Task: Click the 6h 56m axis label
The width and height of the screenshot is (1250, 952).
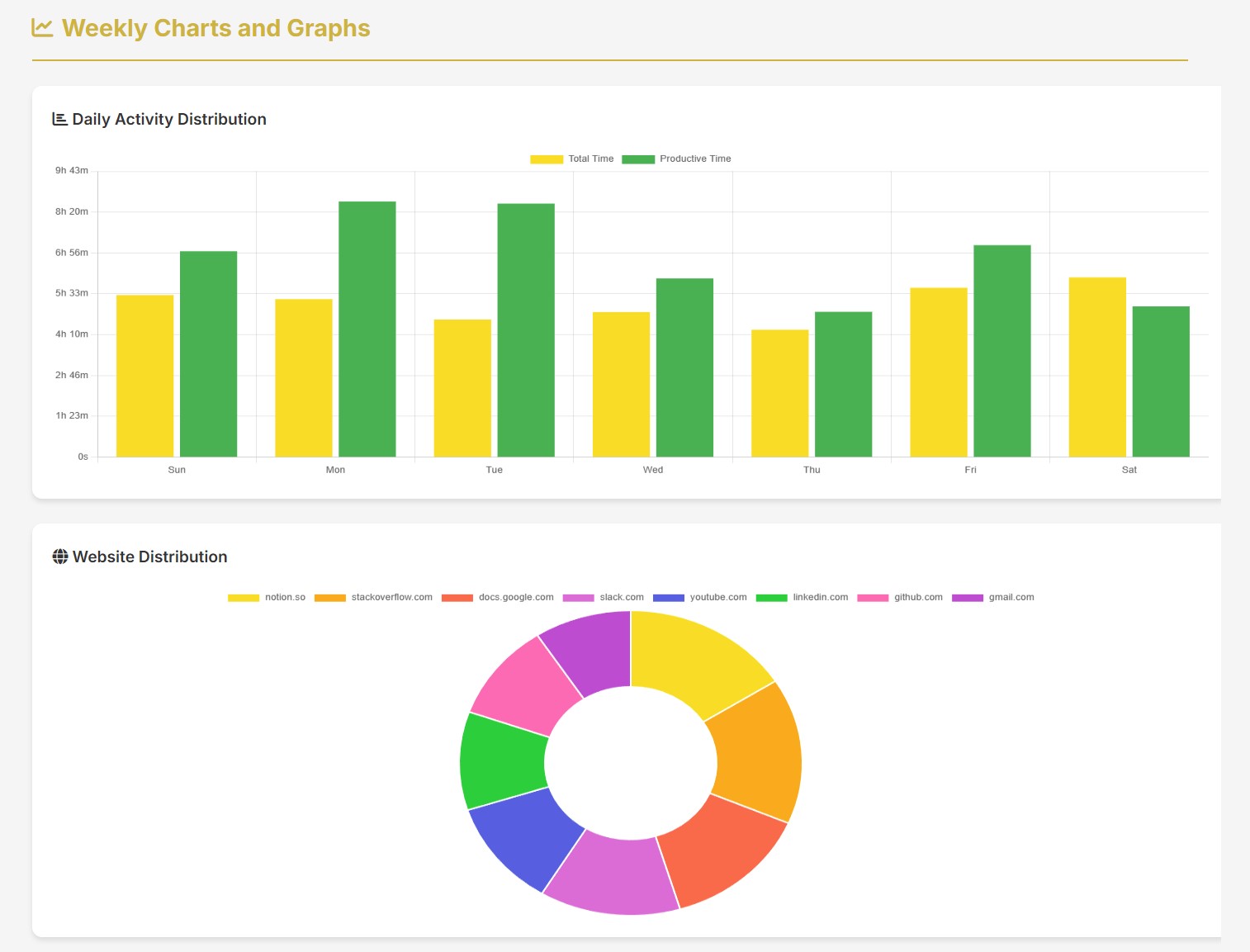Action: tap(72, 253)
